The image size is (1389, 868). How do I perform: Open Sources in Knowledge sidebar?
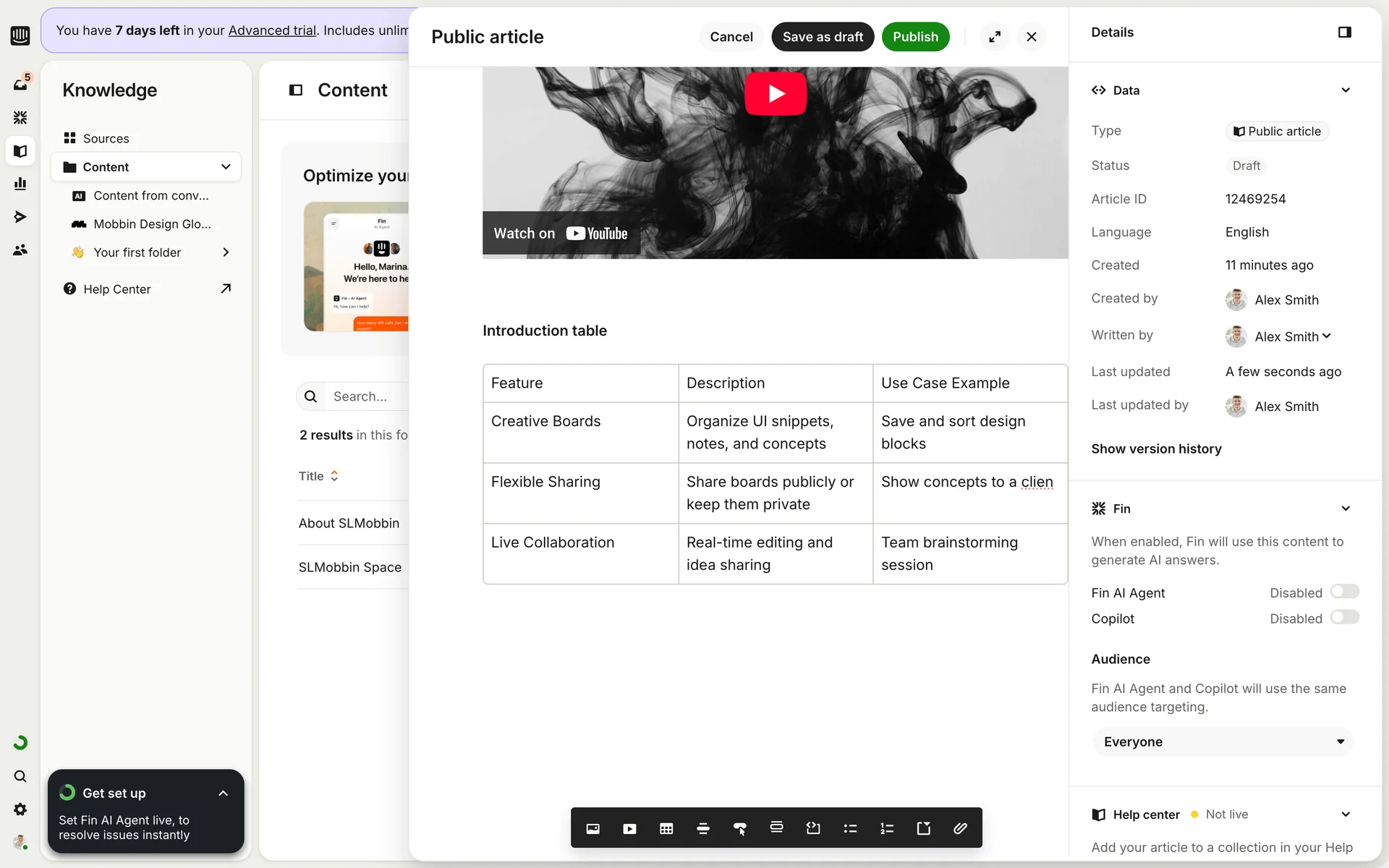[106, 138]
